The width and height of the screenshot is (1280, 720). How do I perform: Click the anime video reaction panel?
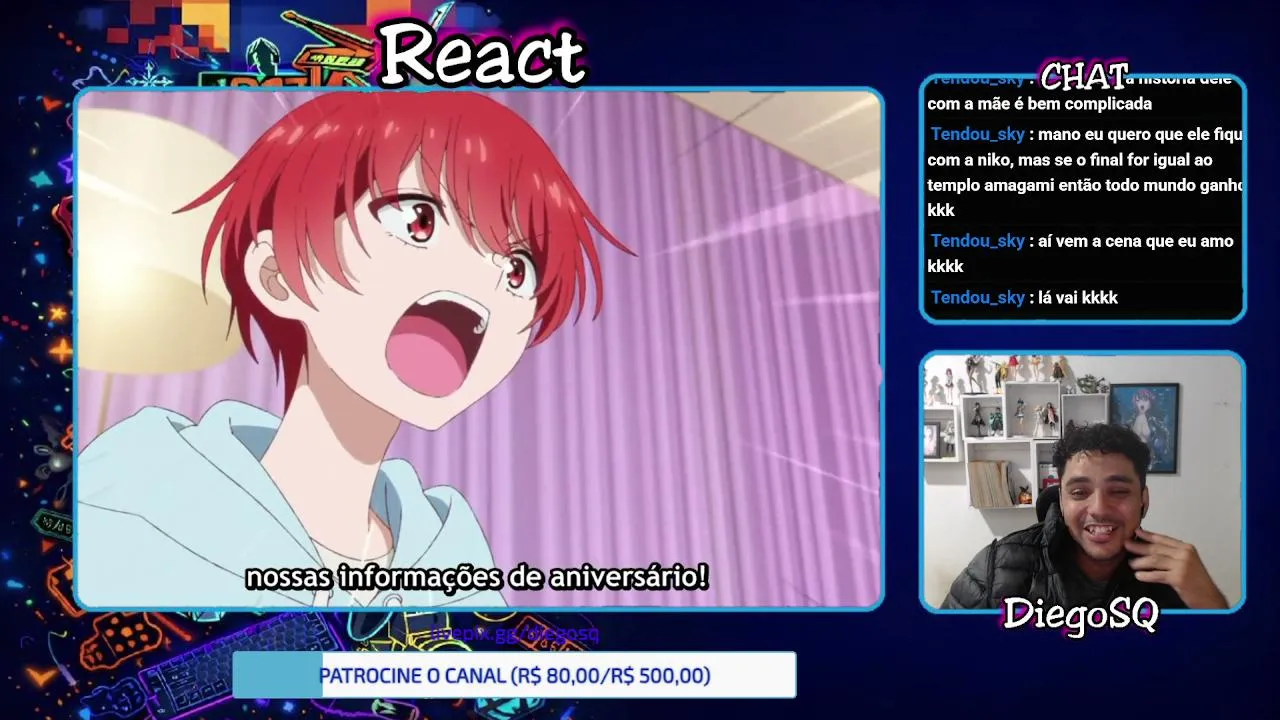(x=479, y=349)
